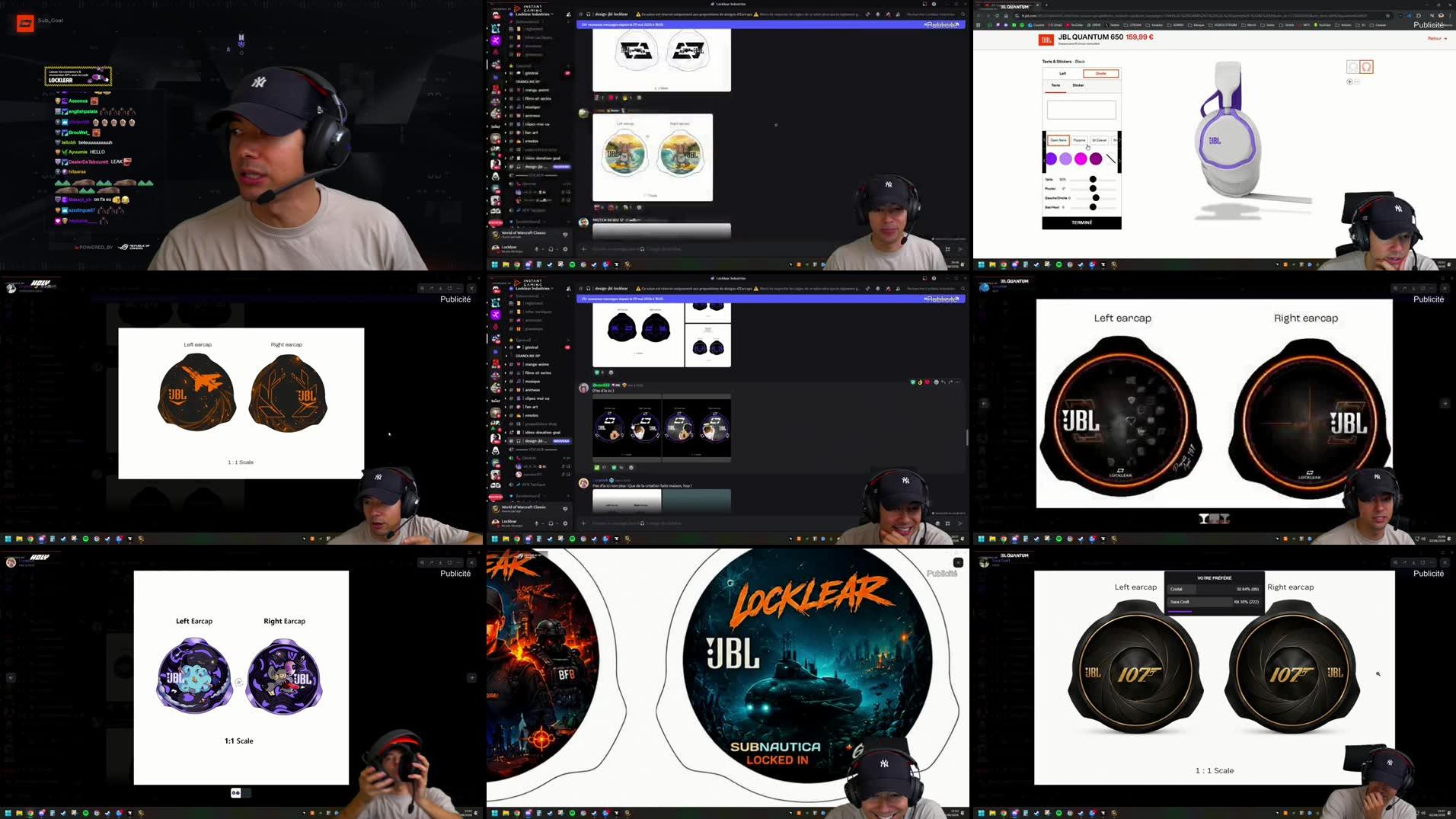This screenshot has height=819, width=1456.
Task: Open the surfing bear earcap image
Action: [653, 158]
